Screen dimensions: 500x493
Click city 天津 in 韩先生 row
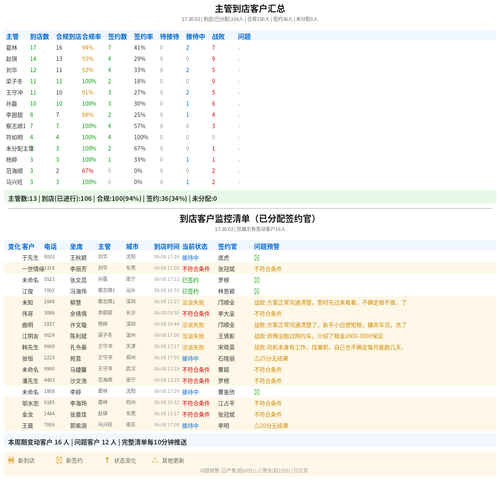click(x=131, y=346)
